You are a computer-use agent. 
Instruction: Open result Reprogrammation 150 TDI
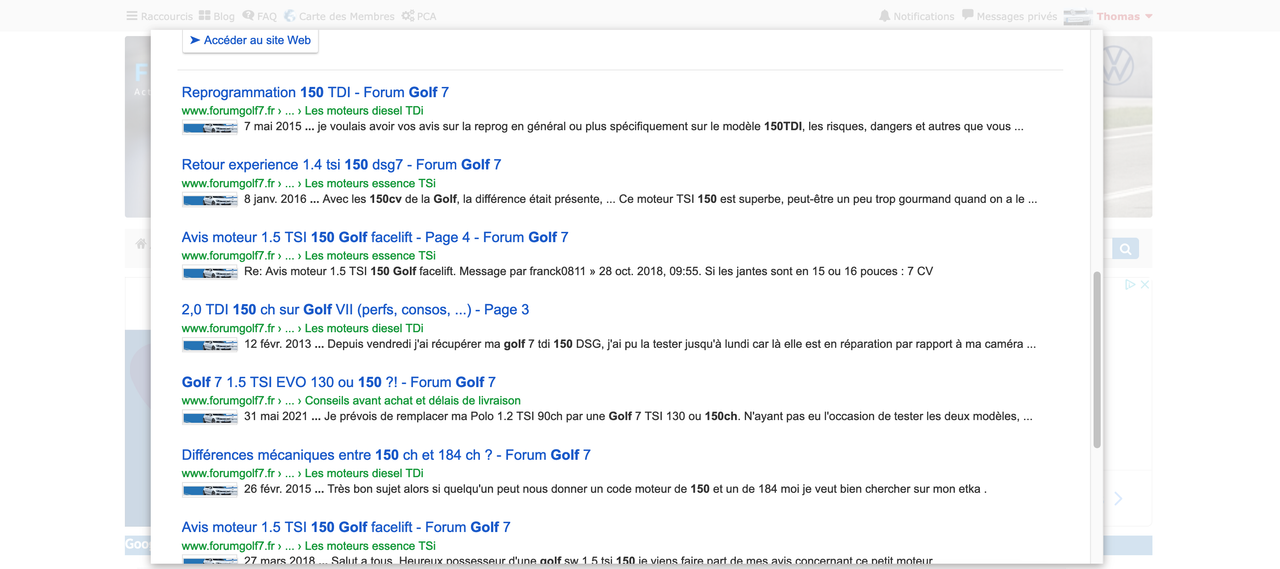tap(315, 92)
